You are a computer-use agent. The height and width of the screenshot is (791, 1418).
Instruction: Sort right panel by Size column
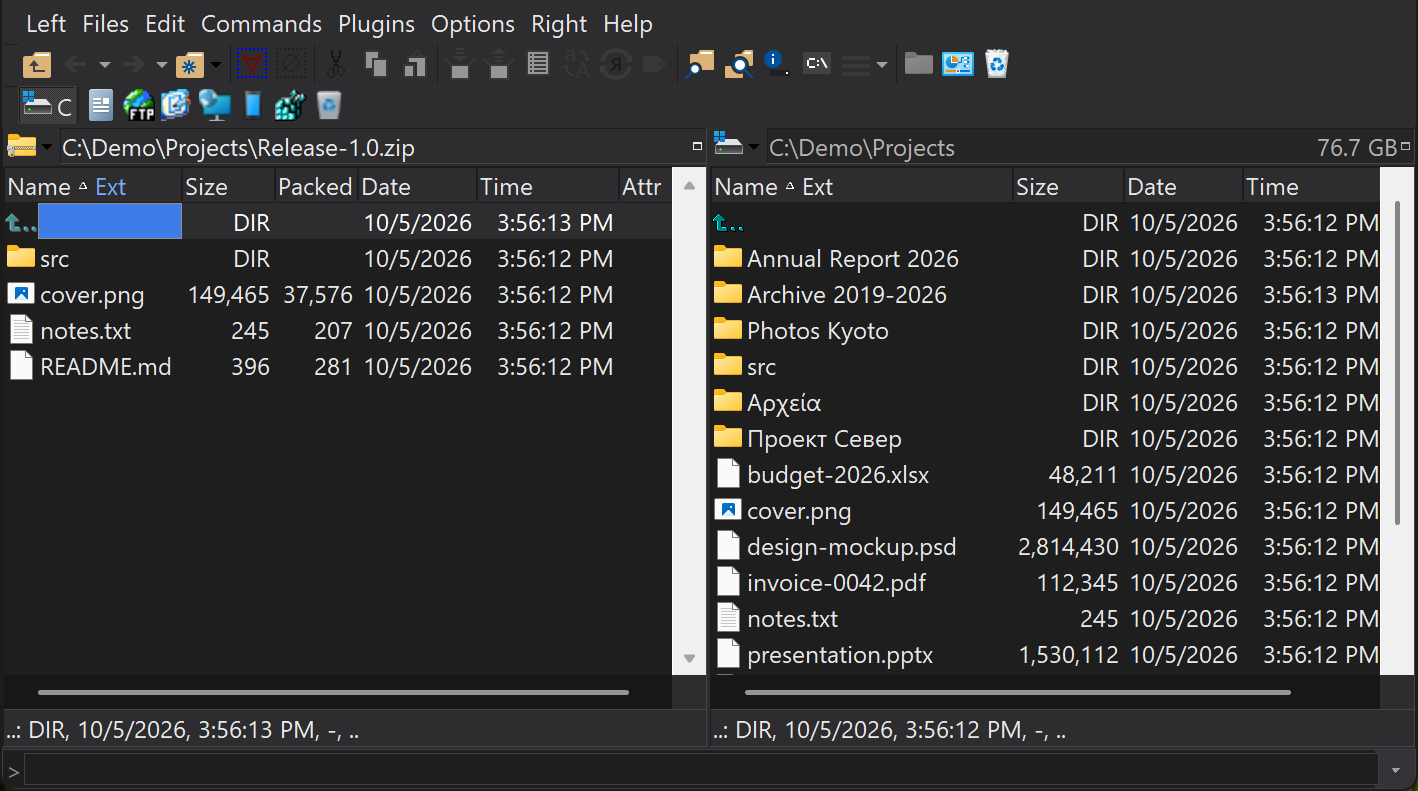click(1067, 187)
